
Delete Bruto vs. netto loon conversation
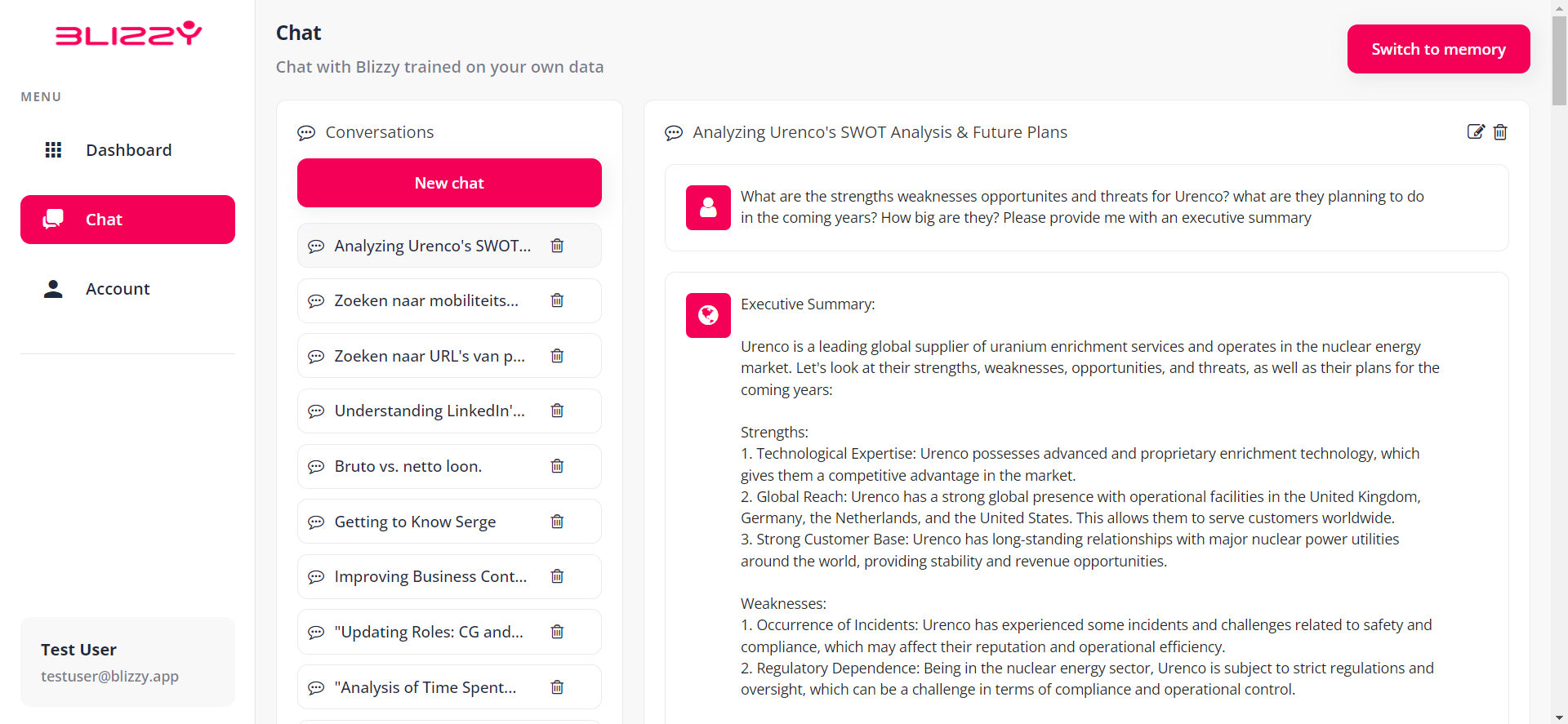pos(557,466)
